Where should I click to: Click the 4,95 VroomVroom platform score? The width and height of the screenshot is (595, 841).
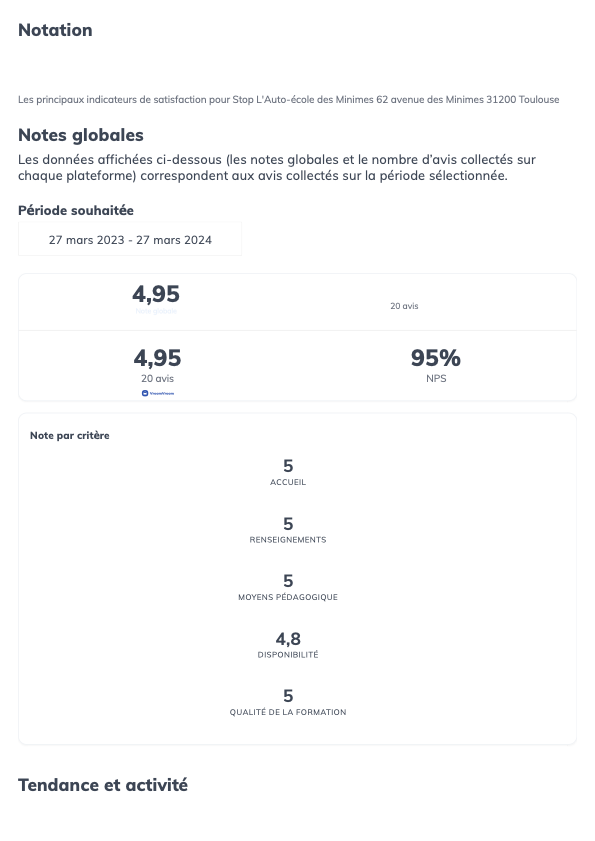(x=157, y=358)
